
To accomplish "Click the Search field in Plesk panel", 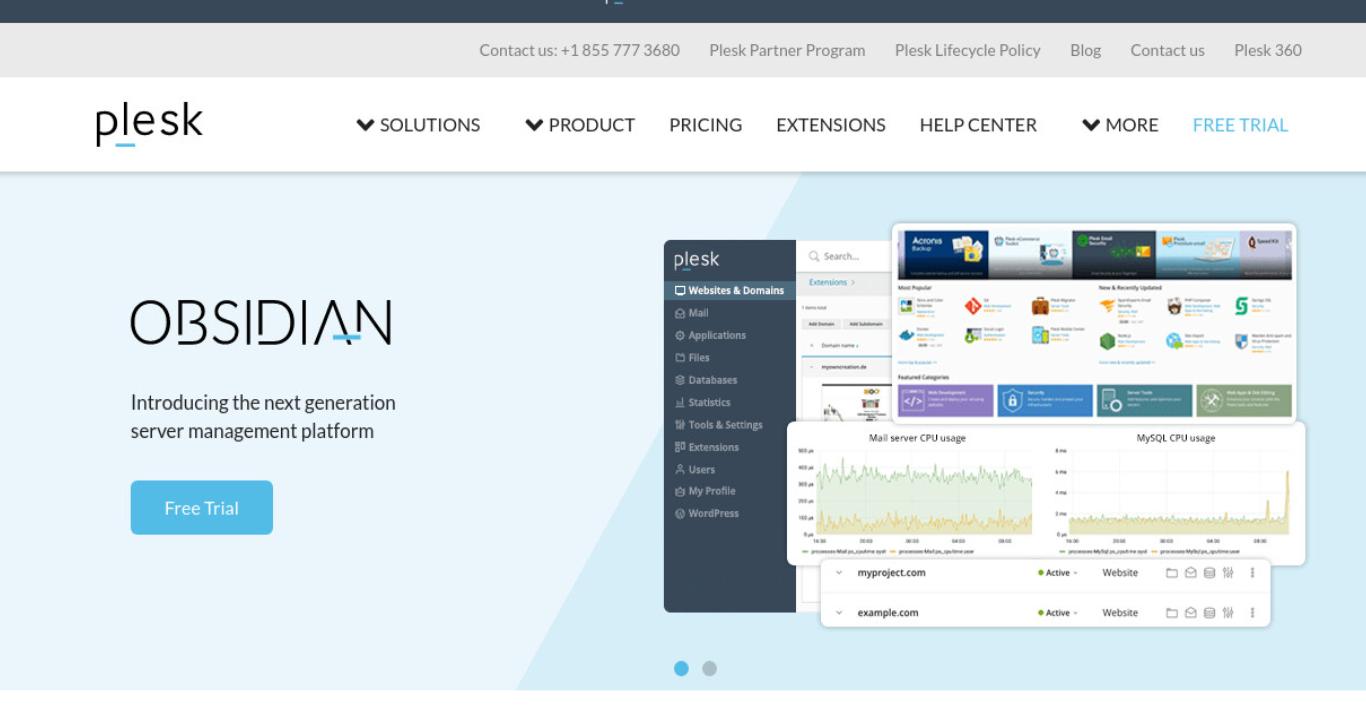I will point(845,256).
